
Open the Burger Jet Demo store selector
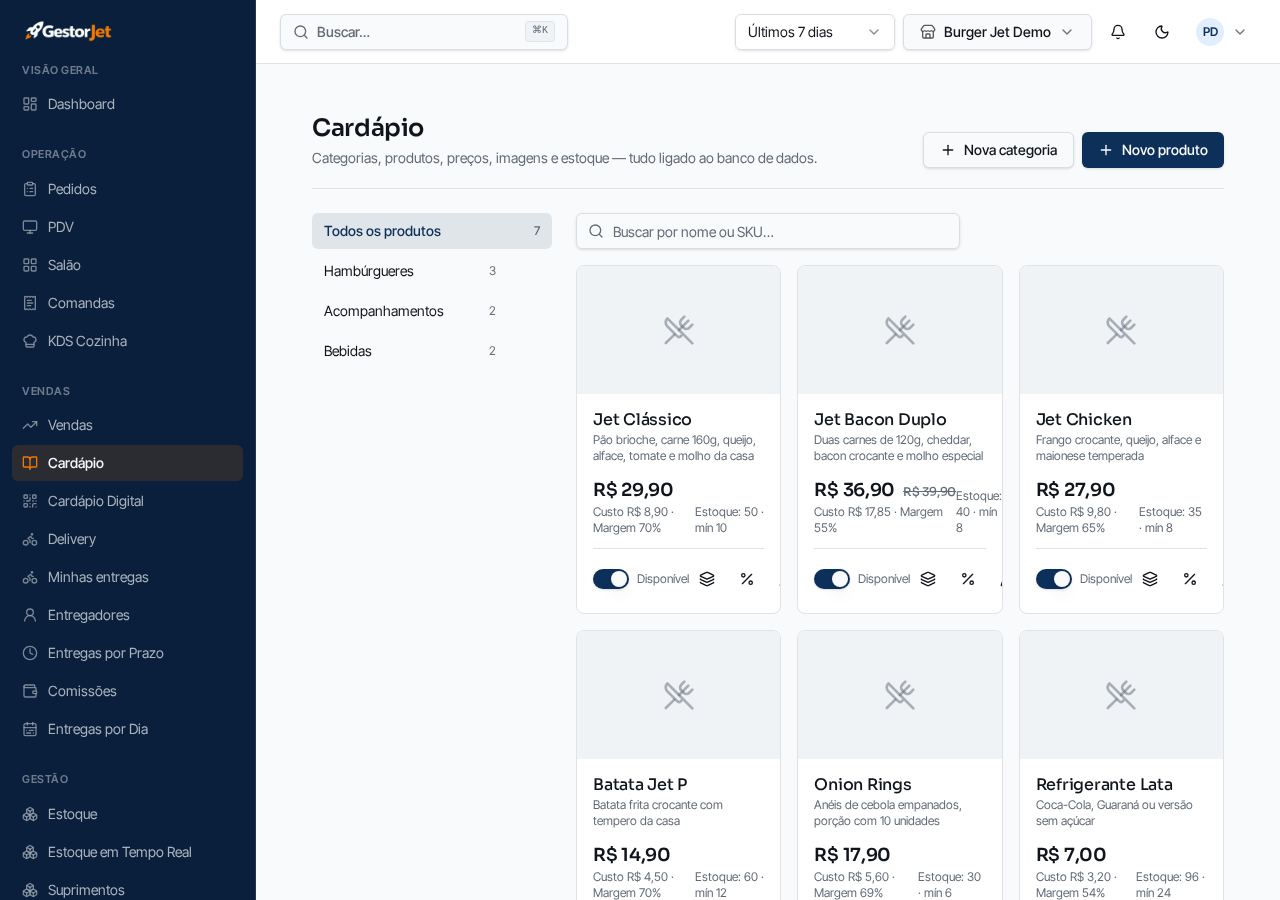tap(997, 32)
